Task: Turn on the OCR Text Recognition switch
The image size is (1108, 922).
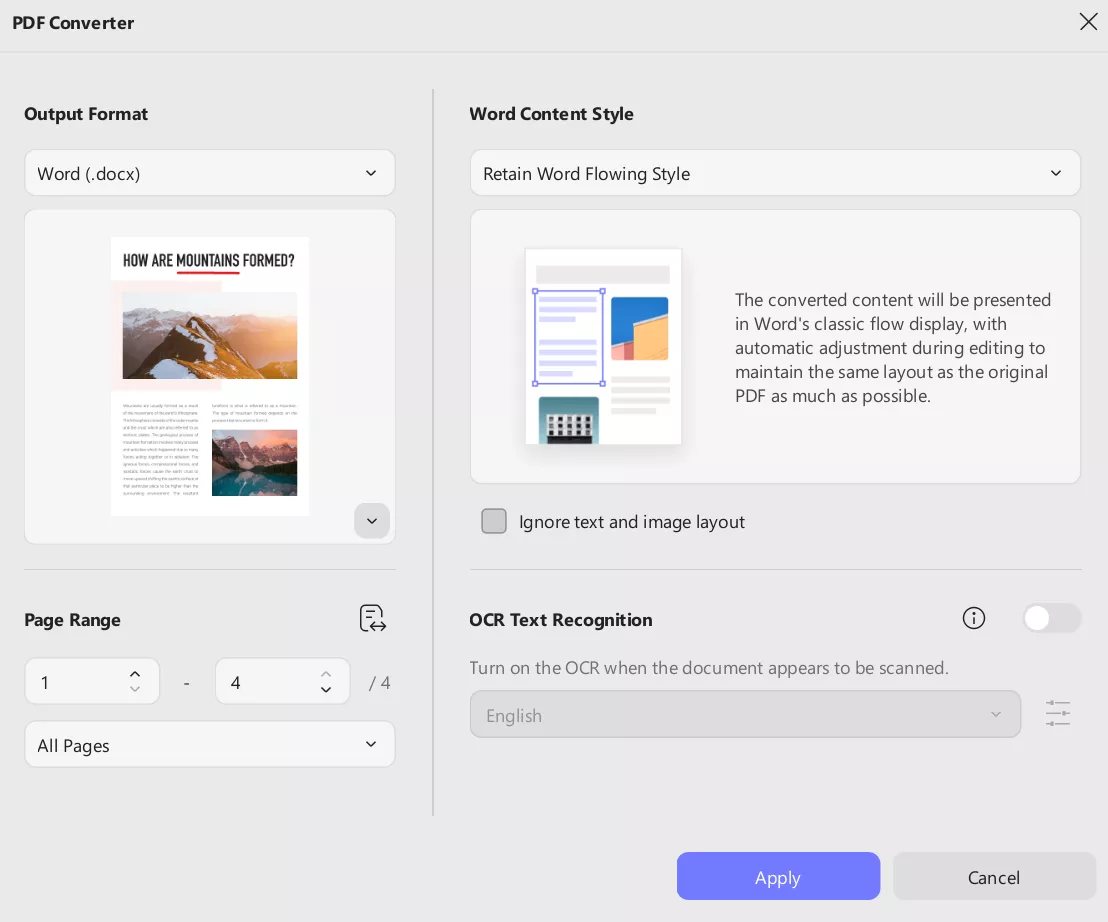Action: coord(1052,618)
